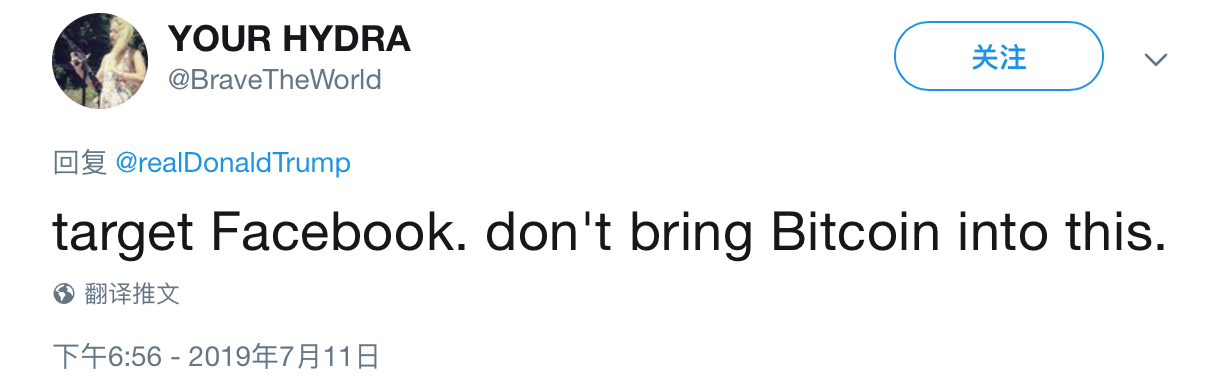This screenshot has width=1224, height=390.
Task: Click the 回复 reply label
Action: click(x=80, y=163)
